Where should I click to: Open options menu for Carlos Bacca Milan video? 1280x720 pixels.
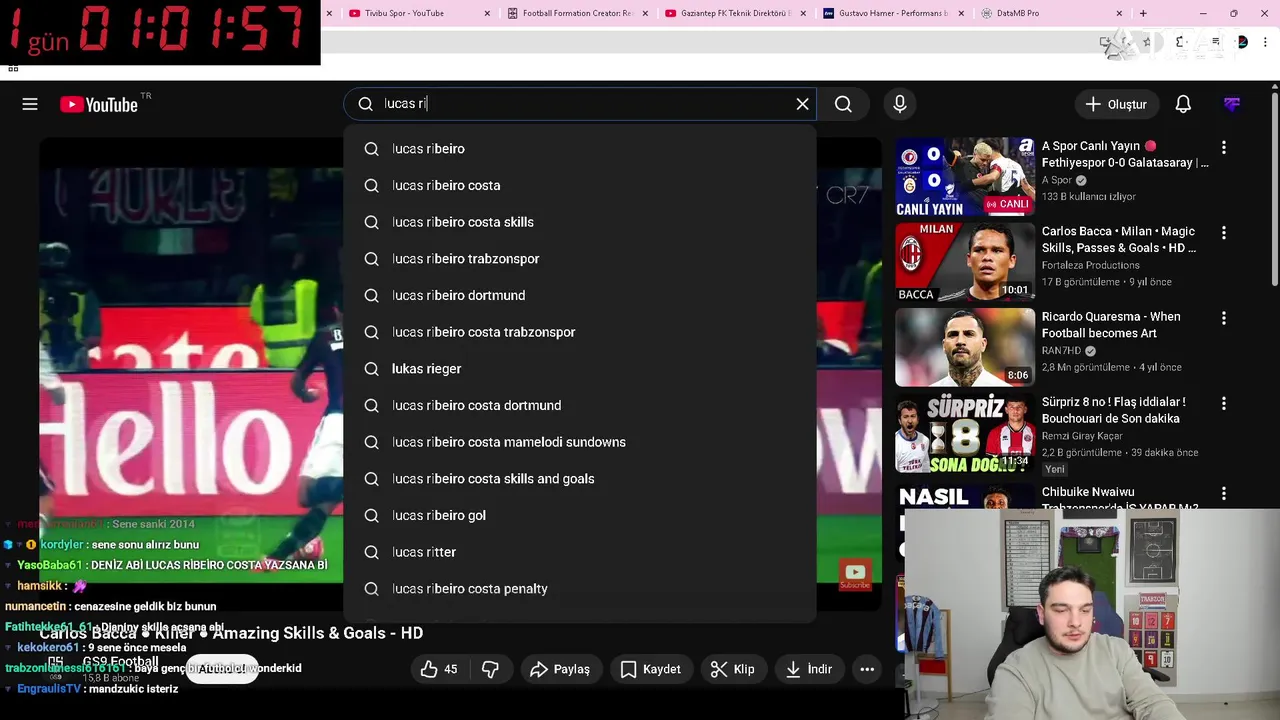[1223, 232]
